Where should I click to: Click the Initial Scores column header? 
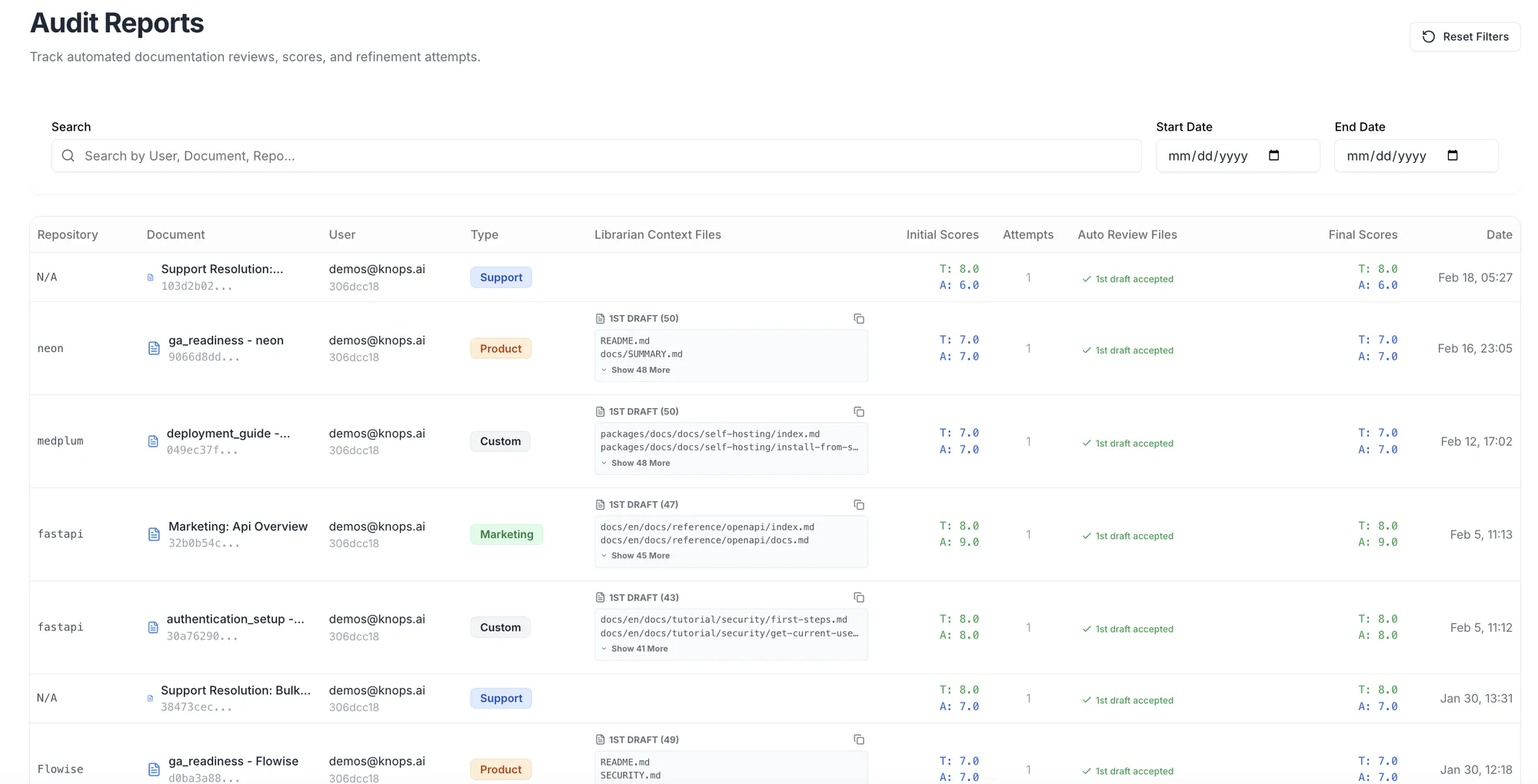(x=942, y=234)
